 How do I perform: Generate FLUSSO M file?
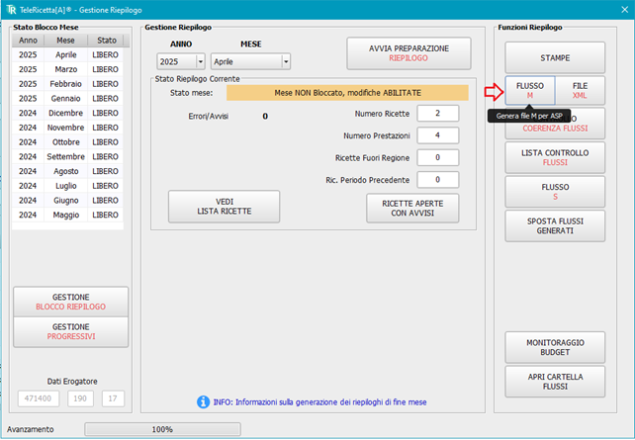(x=530, y=90)
